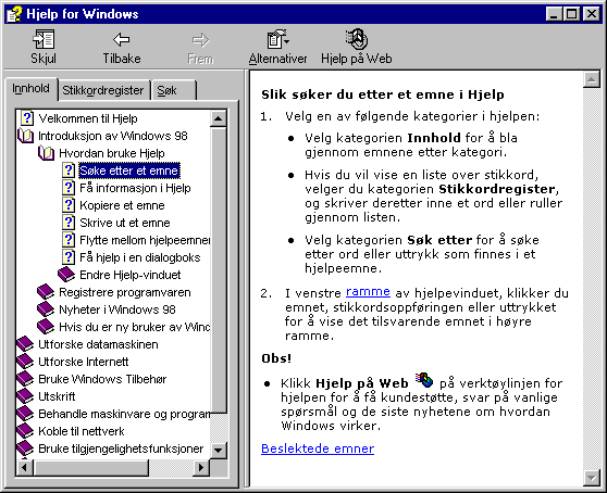Open the ramme glossary link
Screen dimensions: 607x493
(x=368, y=292)
